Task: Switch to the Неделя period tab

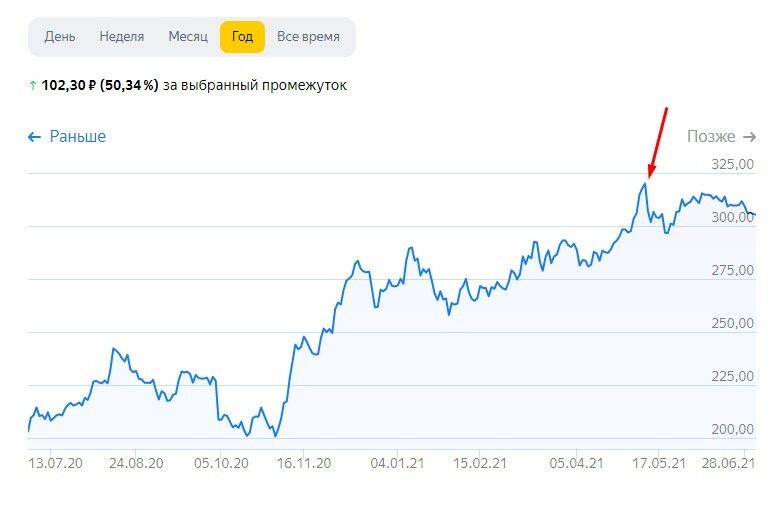Action: point(122,37)
